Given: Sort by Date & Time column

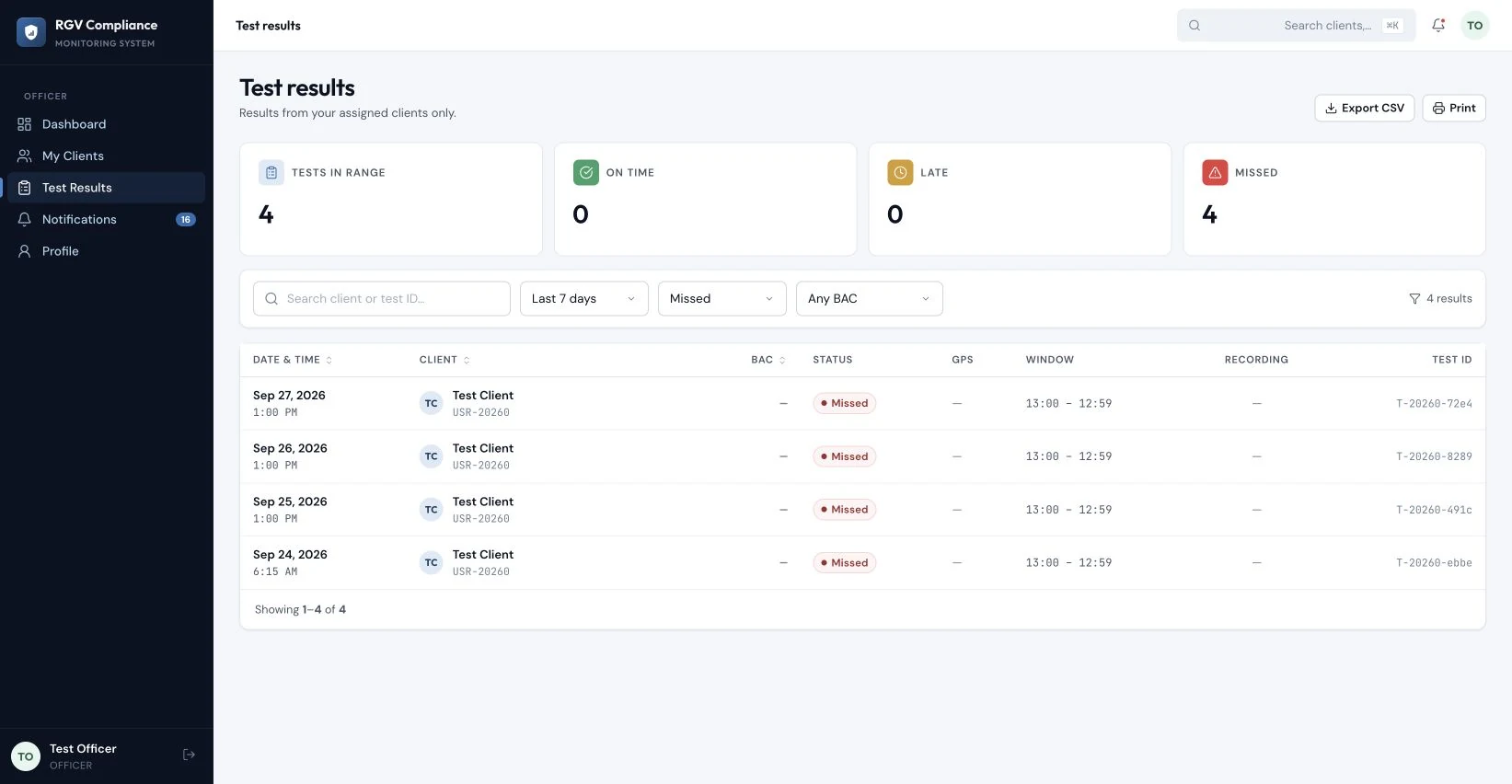Looking at the screenshot, I should (293, 360).
